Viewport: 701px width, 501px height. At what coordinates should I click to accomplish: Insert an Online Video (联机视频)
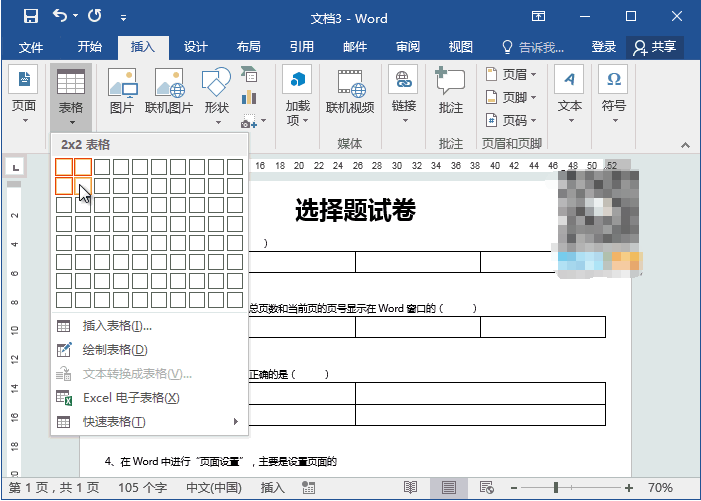[x=350, y=92]
